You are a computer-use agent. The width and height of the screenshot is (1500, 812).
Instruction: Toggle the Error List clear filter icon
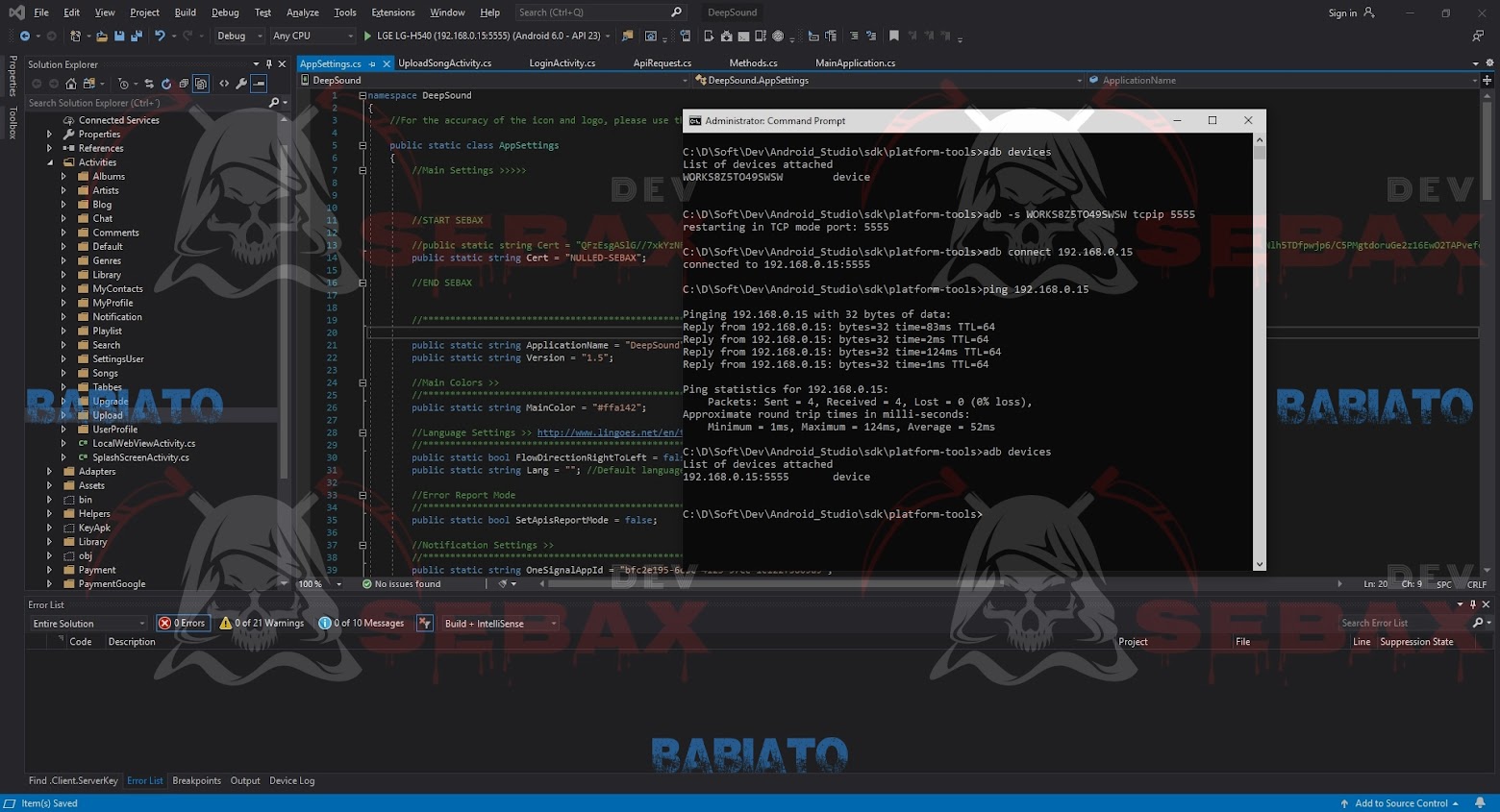coord(425,624)
